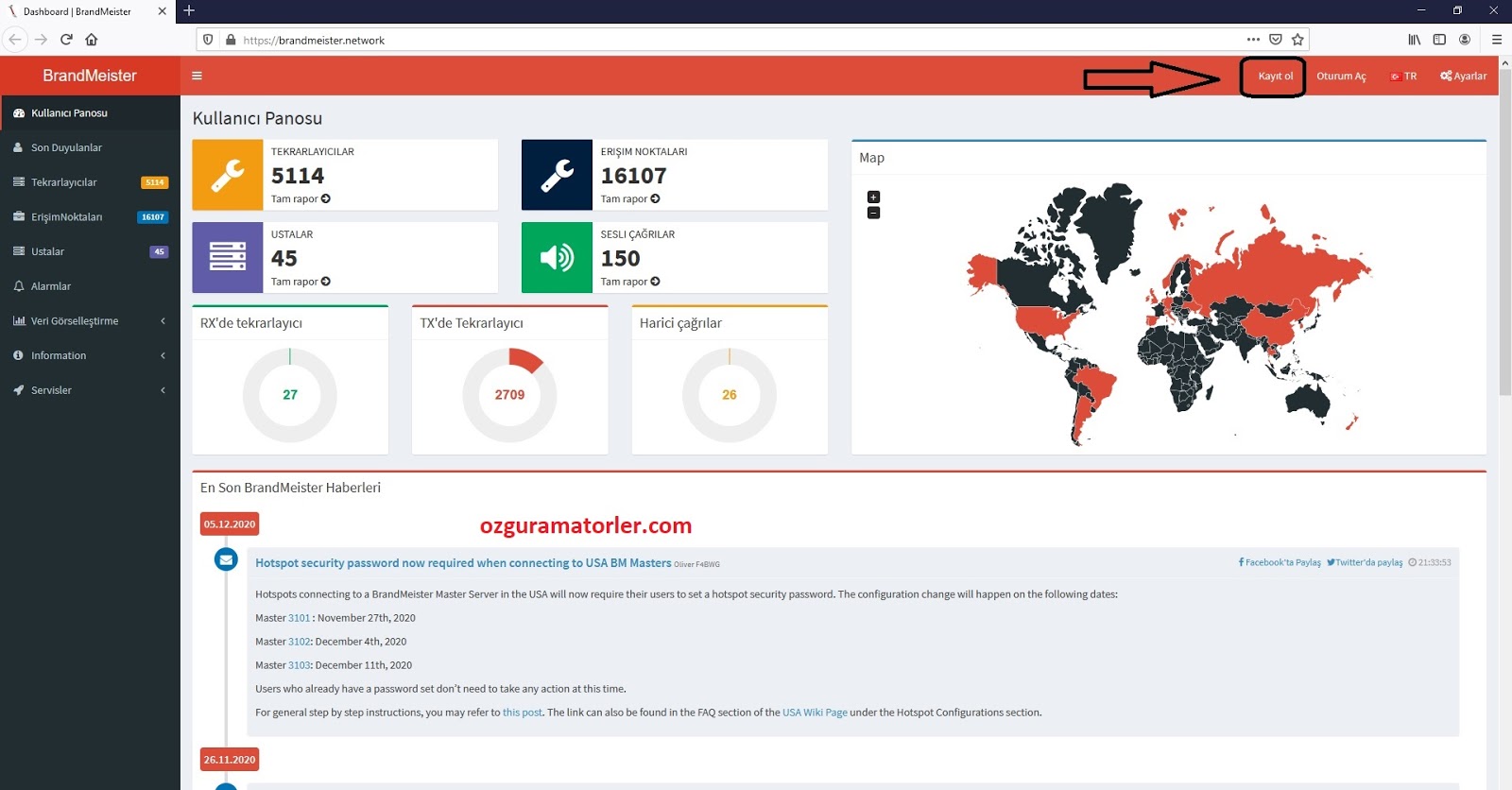Open the 'this post' link
The height and width of the screenshot is (790, 1512).
tap(523, 713)
